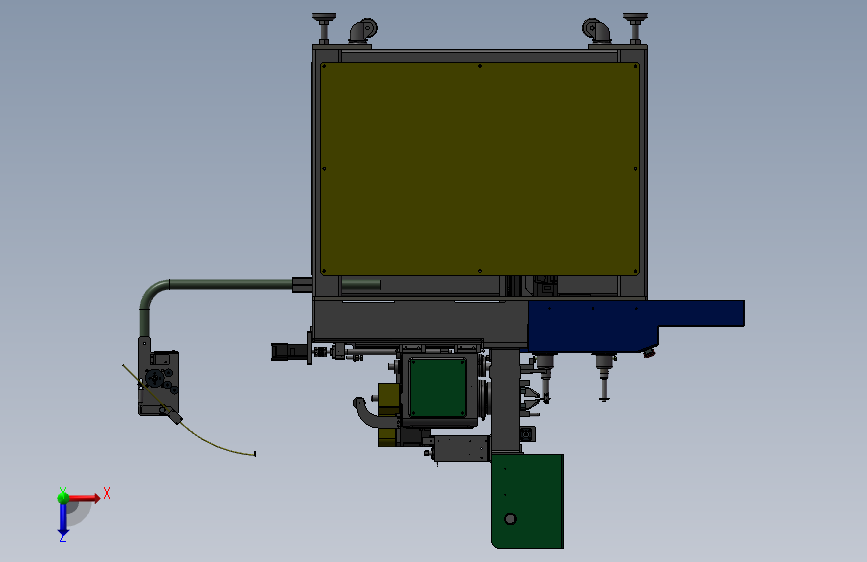Click the blue Z axis of the orientation triad
The height and width of the screenshot is (562, 867).
coord(63,520)
